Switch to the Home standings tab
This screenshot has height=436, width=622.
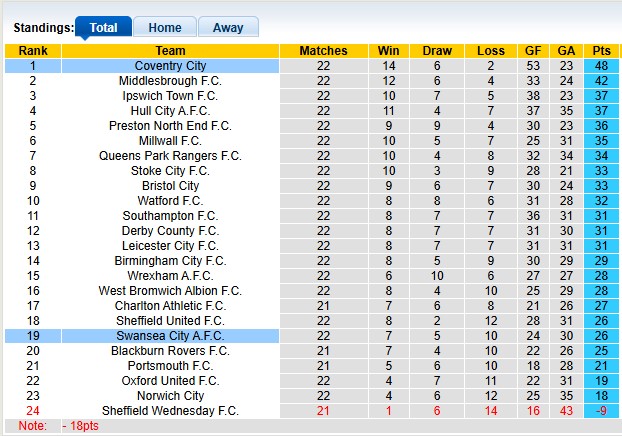pos(164,28)
